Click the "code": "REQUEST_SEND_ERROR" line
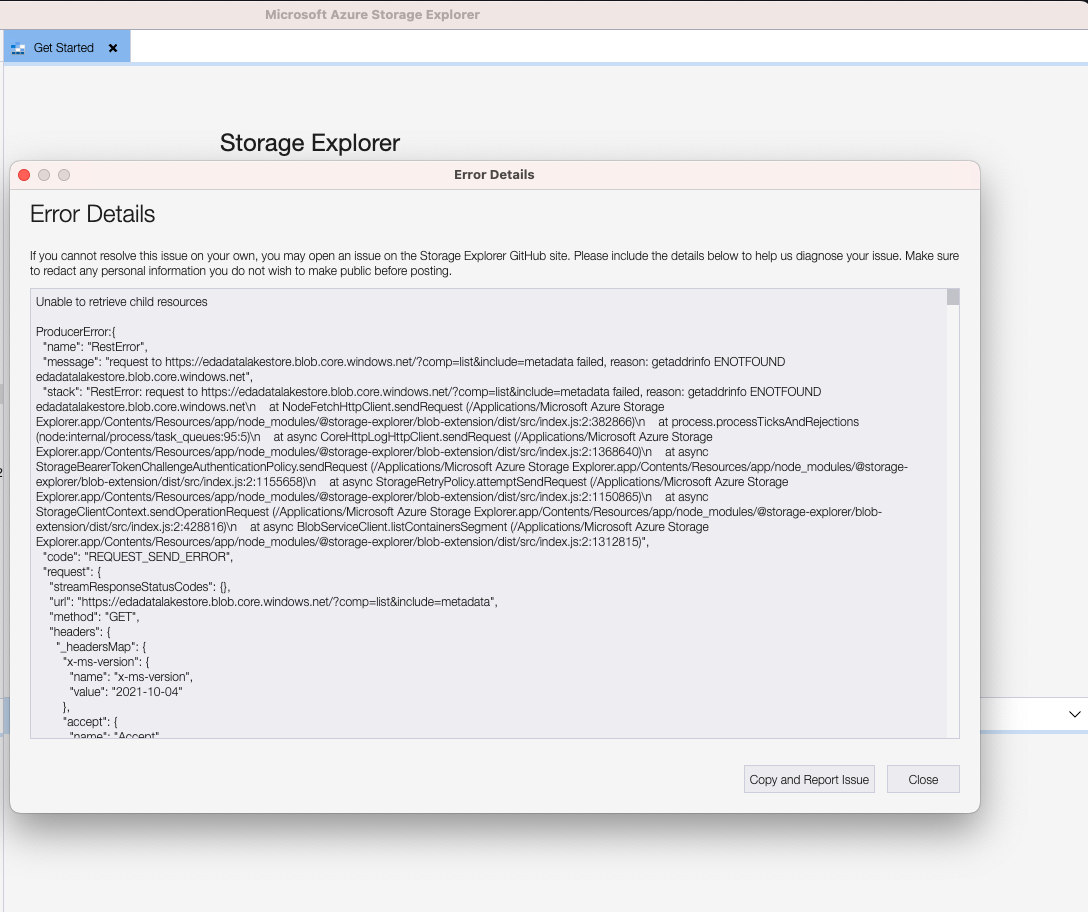 138,557
